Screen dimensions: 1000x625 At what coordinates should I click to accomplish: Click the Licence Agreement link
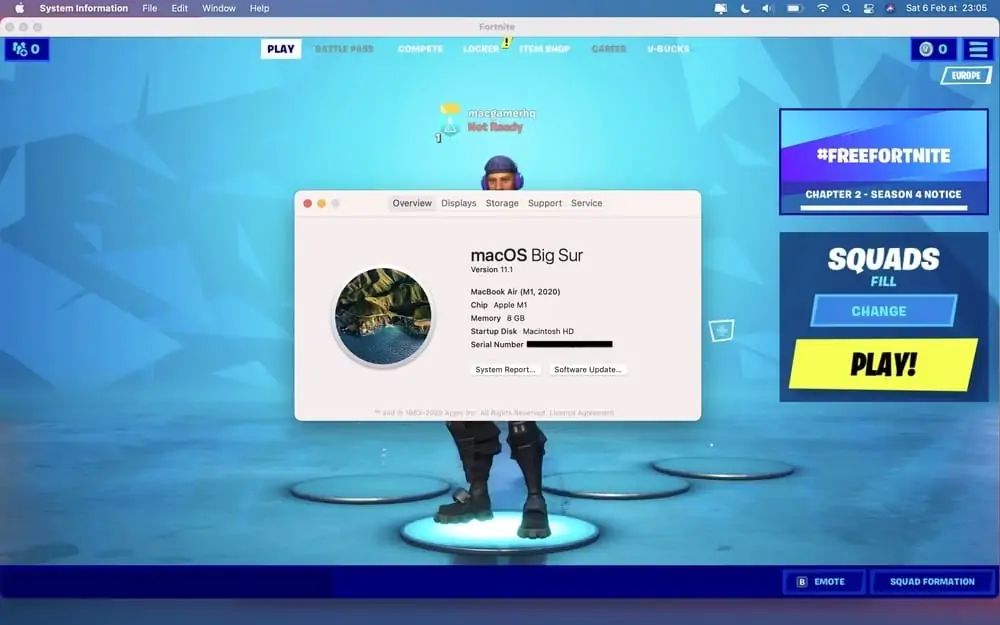click(582, 413)
